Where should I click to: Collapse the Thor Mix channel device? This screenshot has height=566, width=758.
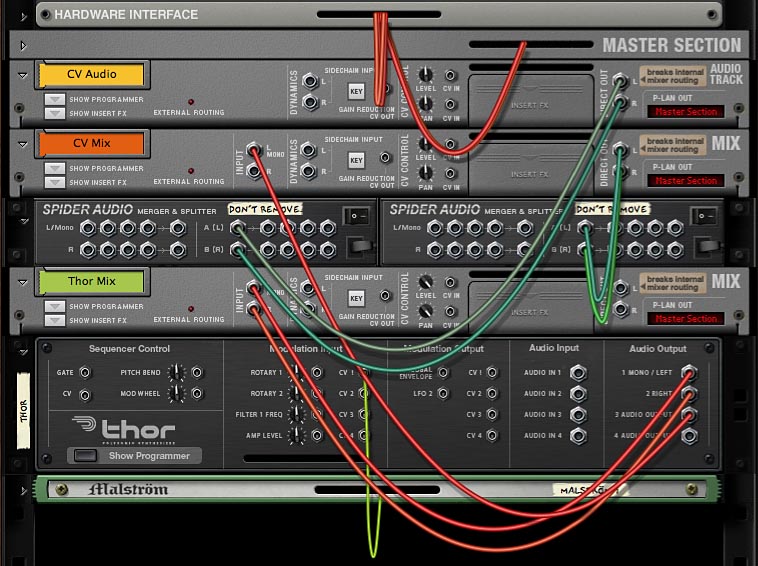(x=22, y=282)
